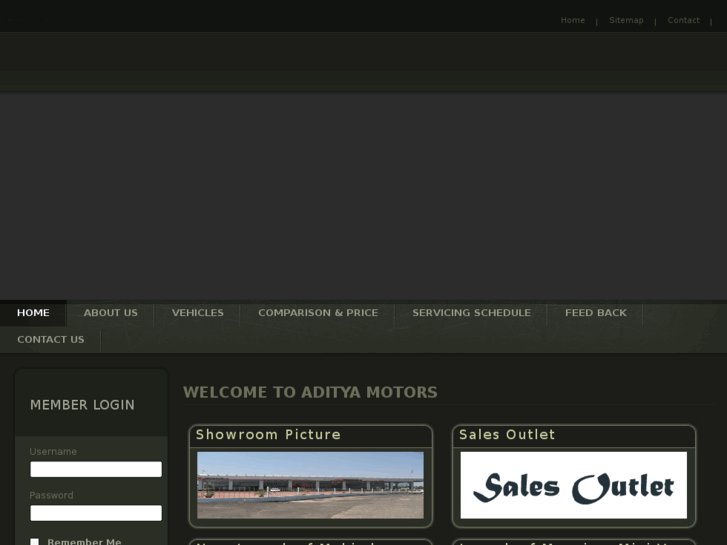The width and height of the screenshot is (727, 545).
Task: Click the showroom building photo
Action: [x=310, y=485]
